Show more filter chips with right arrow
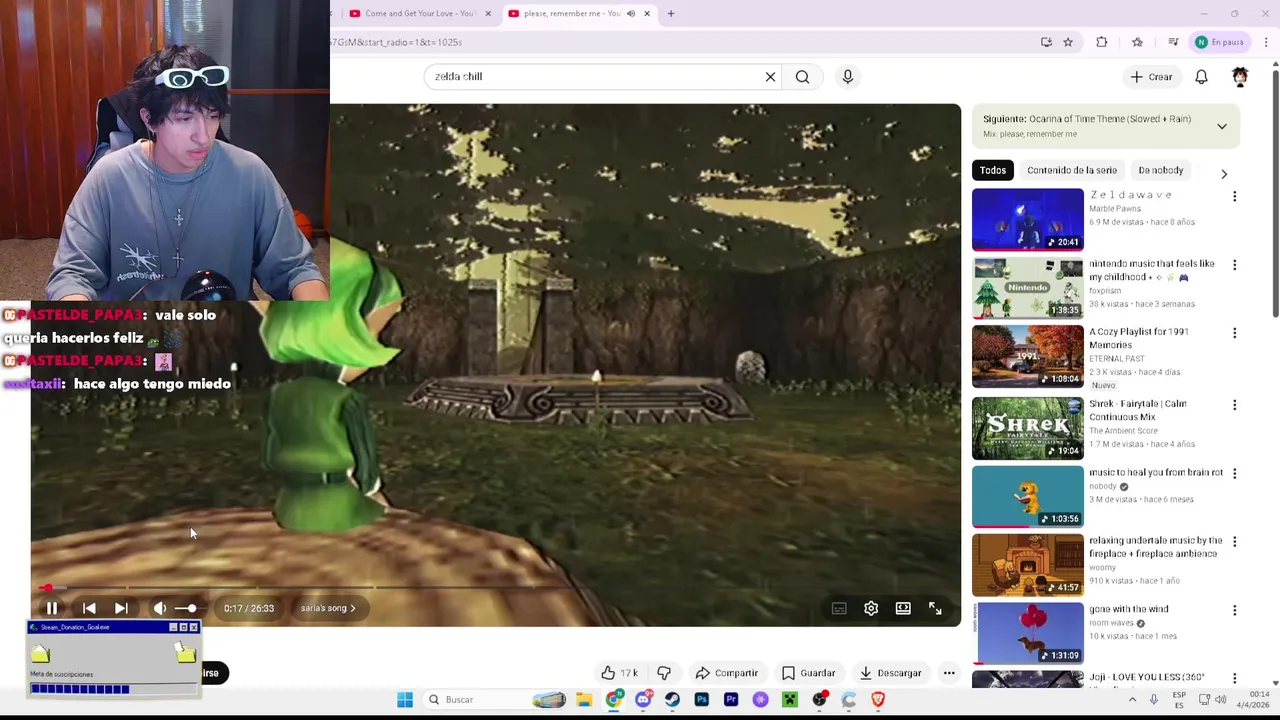 point(1224,174)
